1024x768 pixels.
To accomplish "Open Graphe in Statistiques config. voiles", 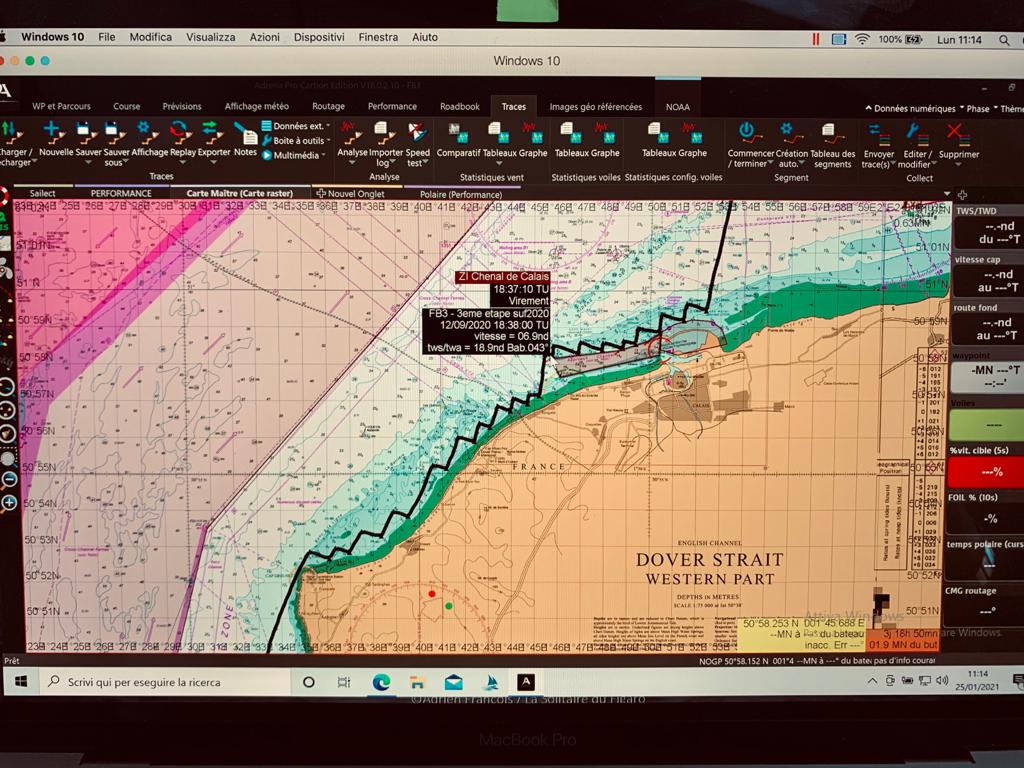I will click(x=692, y=133).
